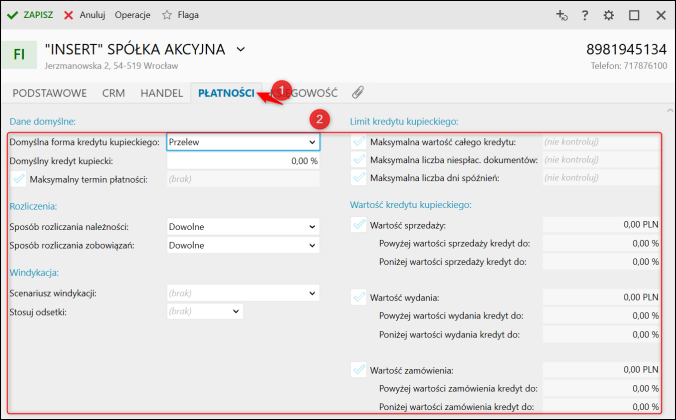
Task: Click the red Anuluj X icon
Action: (68, 16)
